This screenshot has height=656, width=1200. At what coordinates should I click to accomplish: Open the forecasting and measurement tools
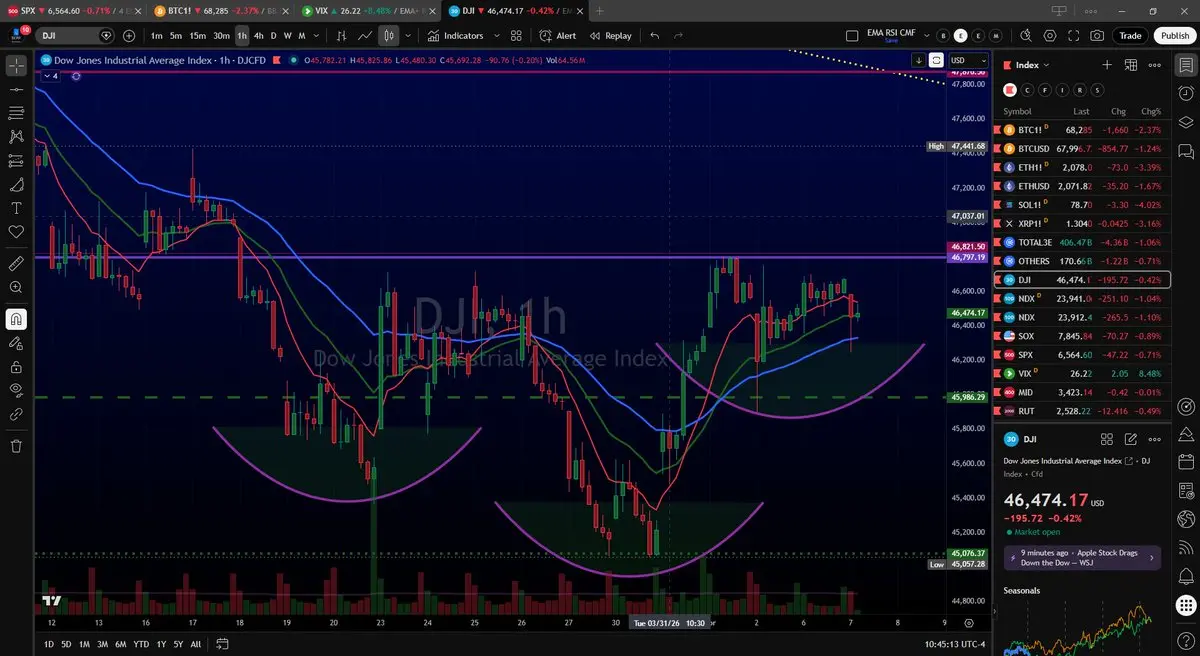[16, 161]
